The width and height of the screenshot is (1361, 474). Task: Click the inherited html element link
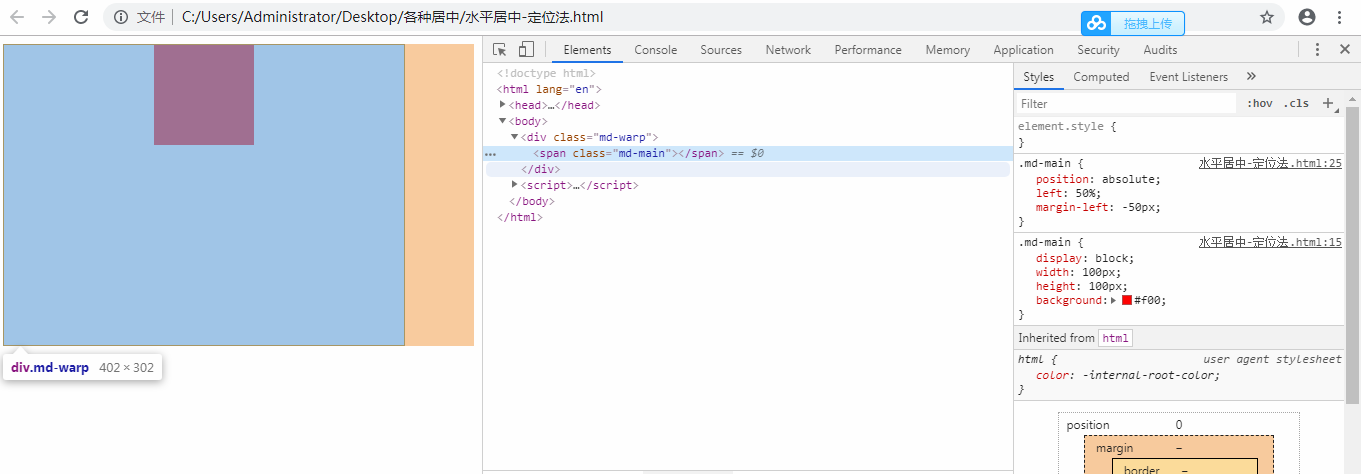(x=1115, y=338)
